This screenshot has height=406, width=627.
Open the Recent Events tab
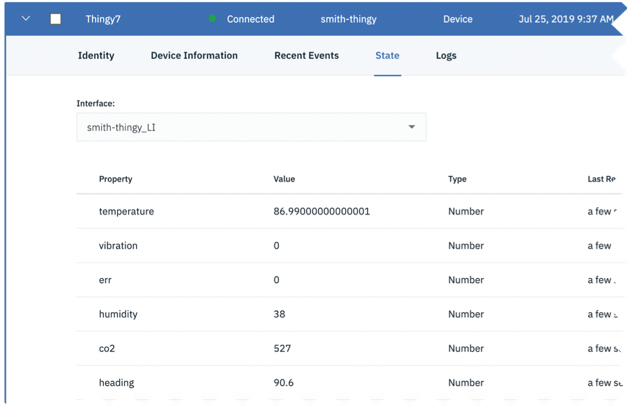[x=306, y=56]
